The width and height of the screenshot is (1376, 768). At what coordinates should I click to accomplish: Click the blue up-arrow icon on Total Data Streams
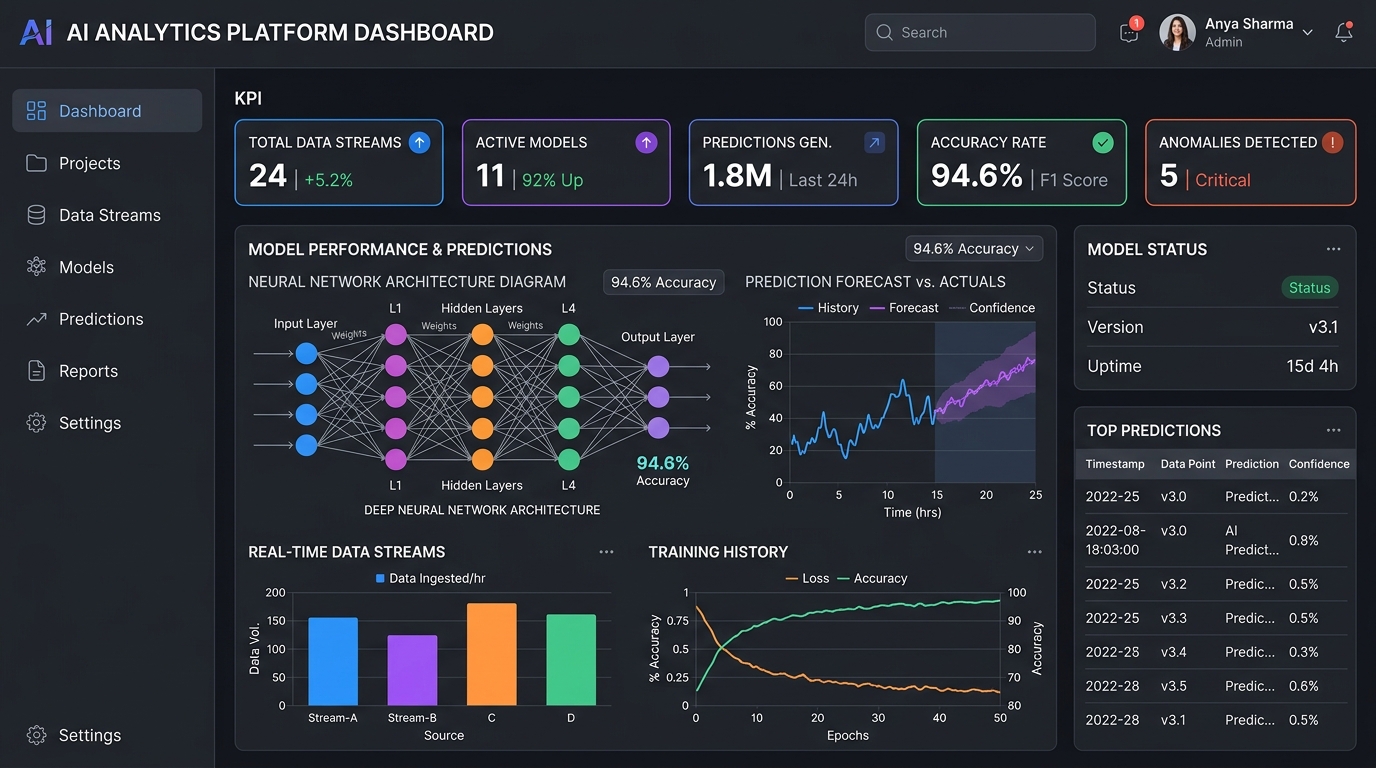click(x=420, y=143)
